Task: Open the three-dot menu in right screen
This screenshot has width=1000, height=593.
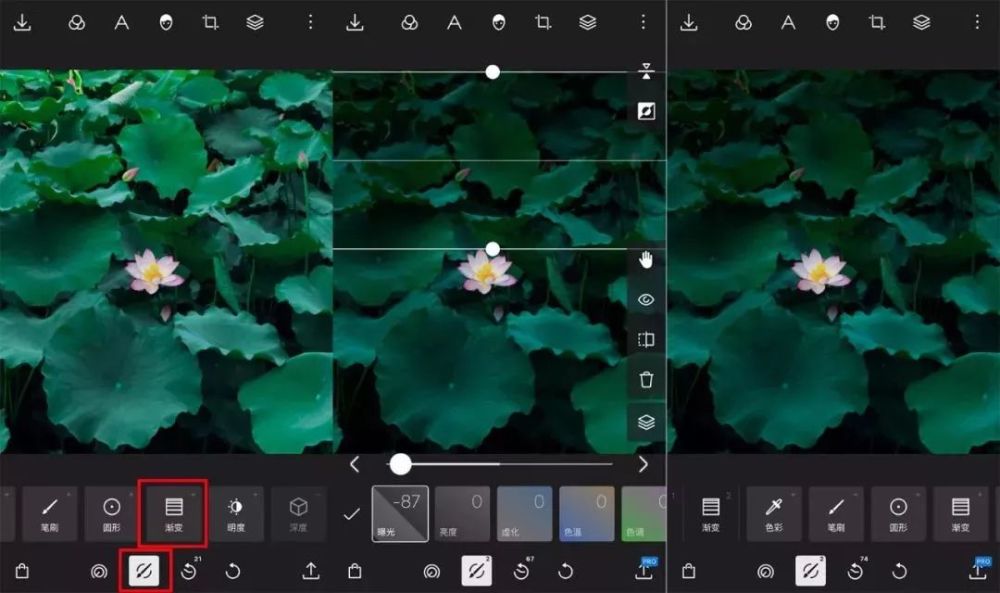Action: pos(976,22)
